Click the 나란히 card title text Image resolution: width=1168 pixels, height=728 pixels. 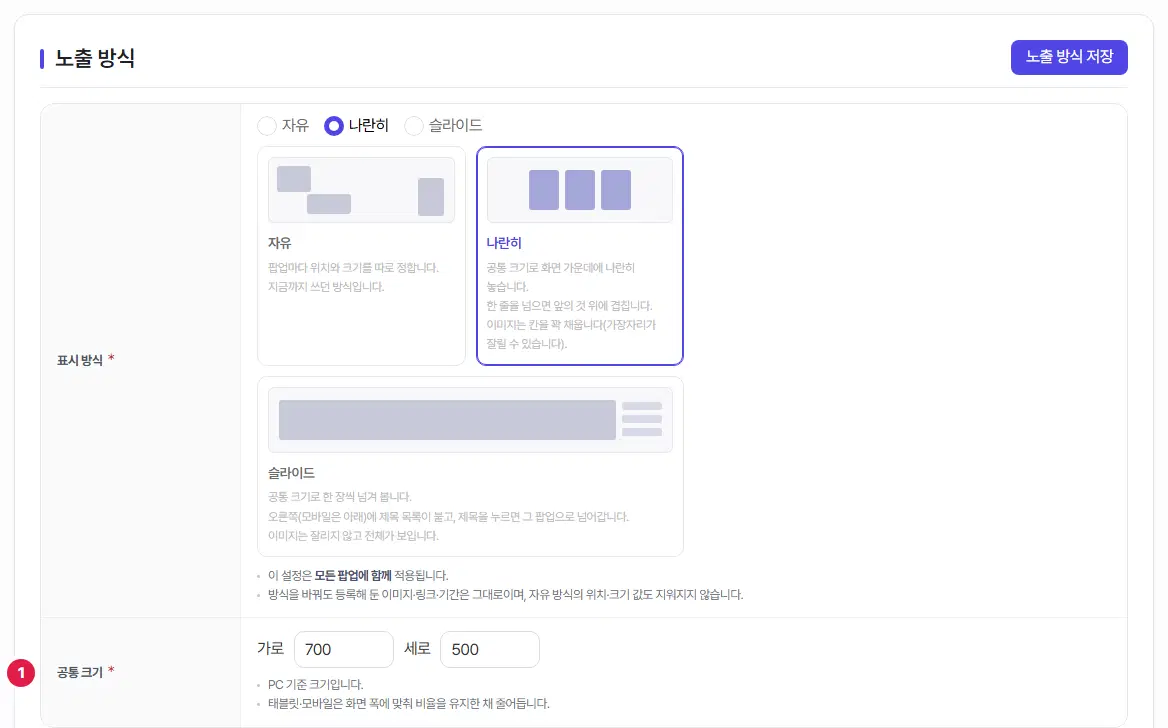(504, 243)
